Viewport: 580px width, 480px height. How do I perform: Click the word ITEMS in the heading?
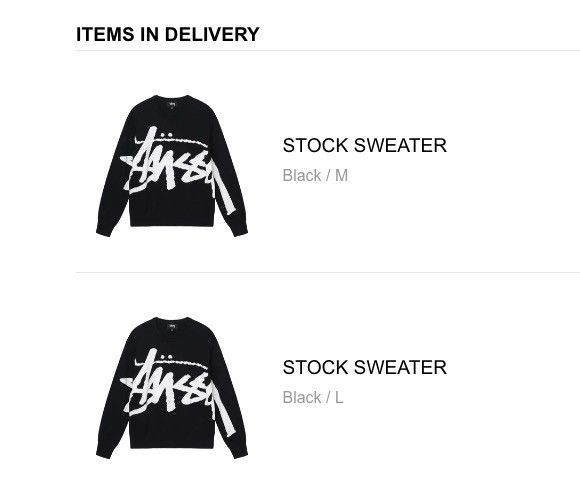pyautogui.click(x=105, y=34)
